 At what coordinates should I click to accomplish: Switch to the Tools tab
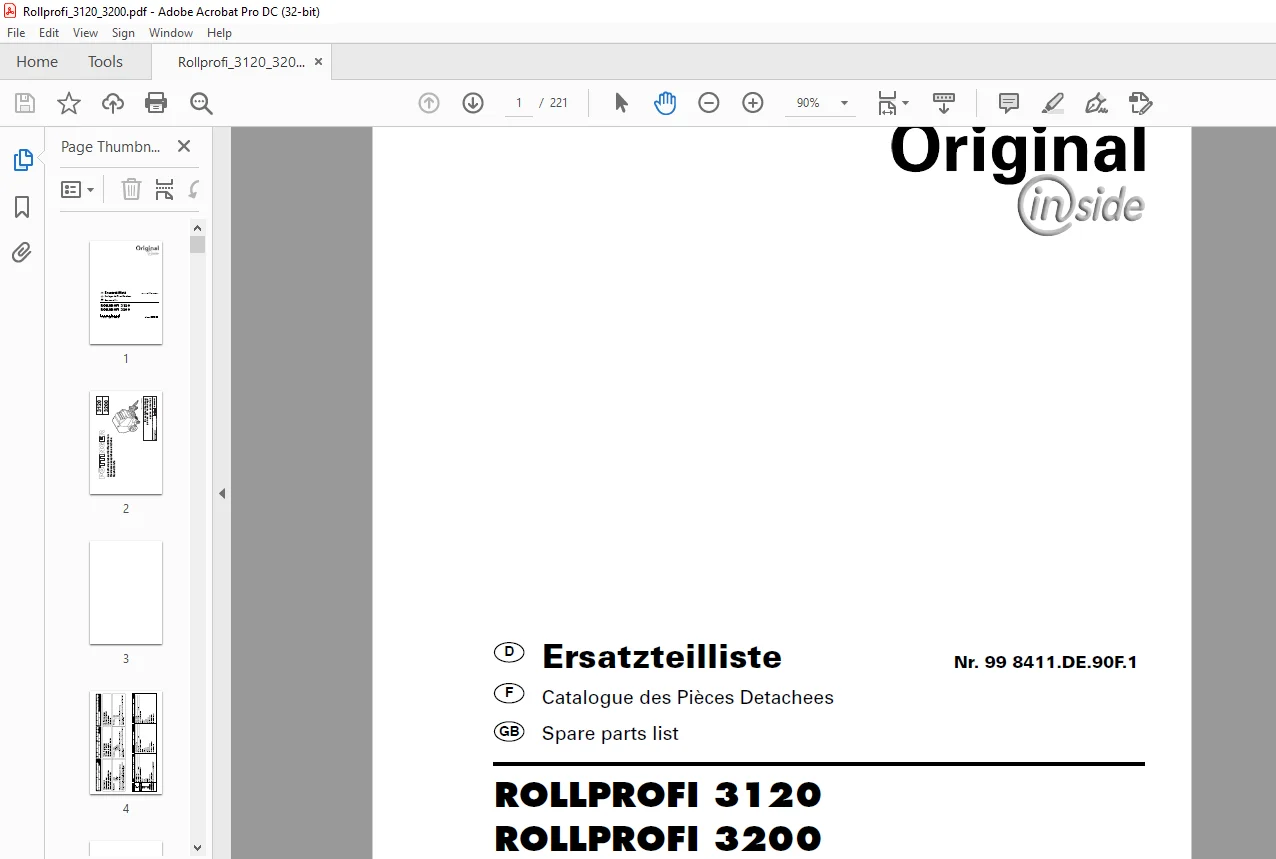[x=105, y=62]
